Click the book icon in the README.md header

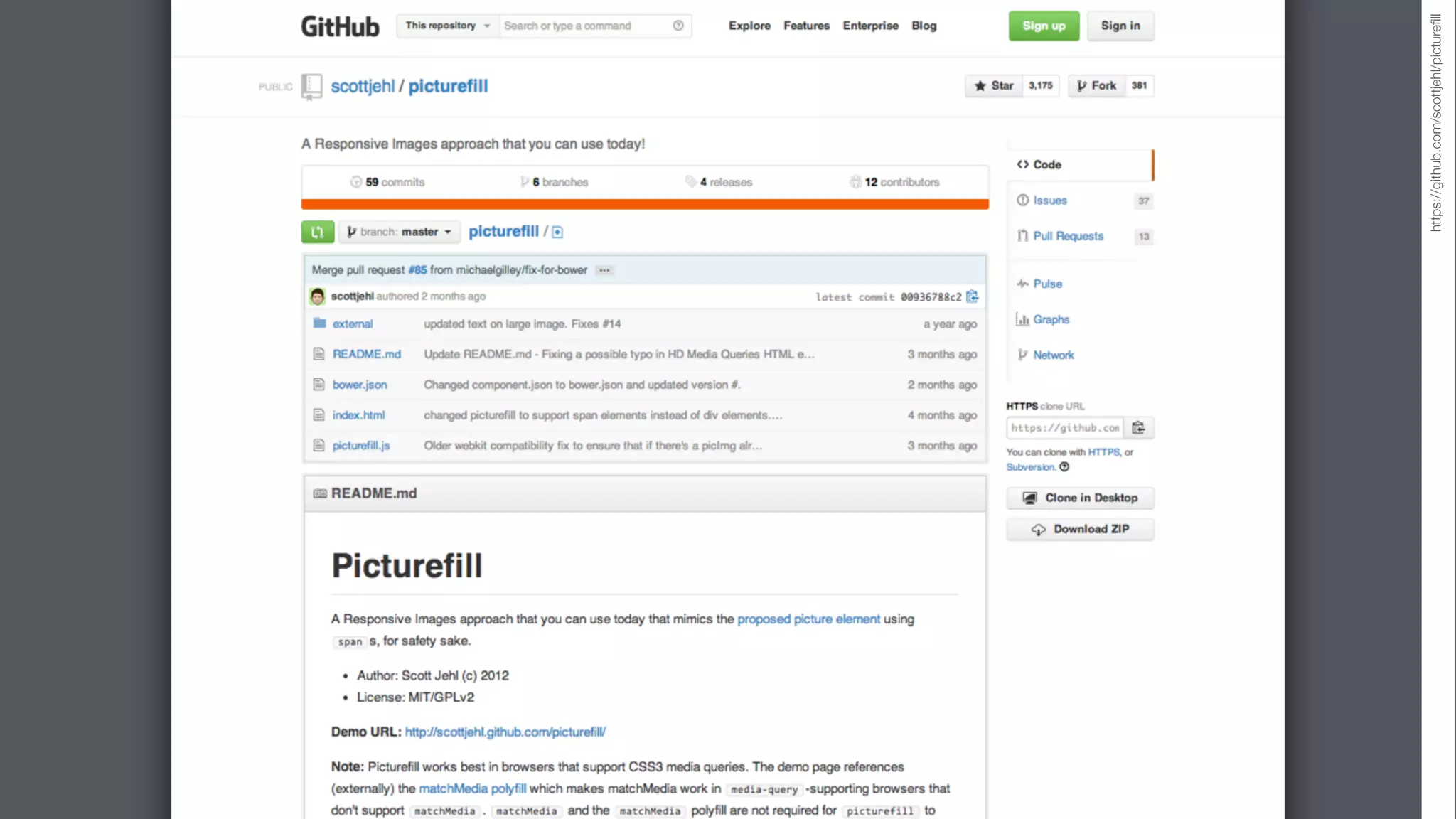320,493
